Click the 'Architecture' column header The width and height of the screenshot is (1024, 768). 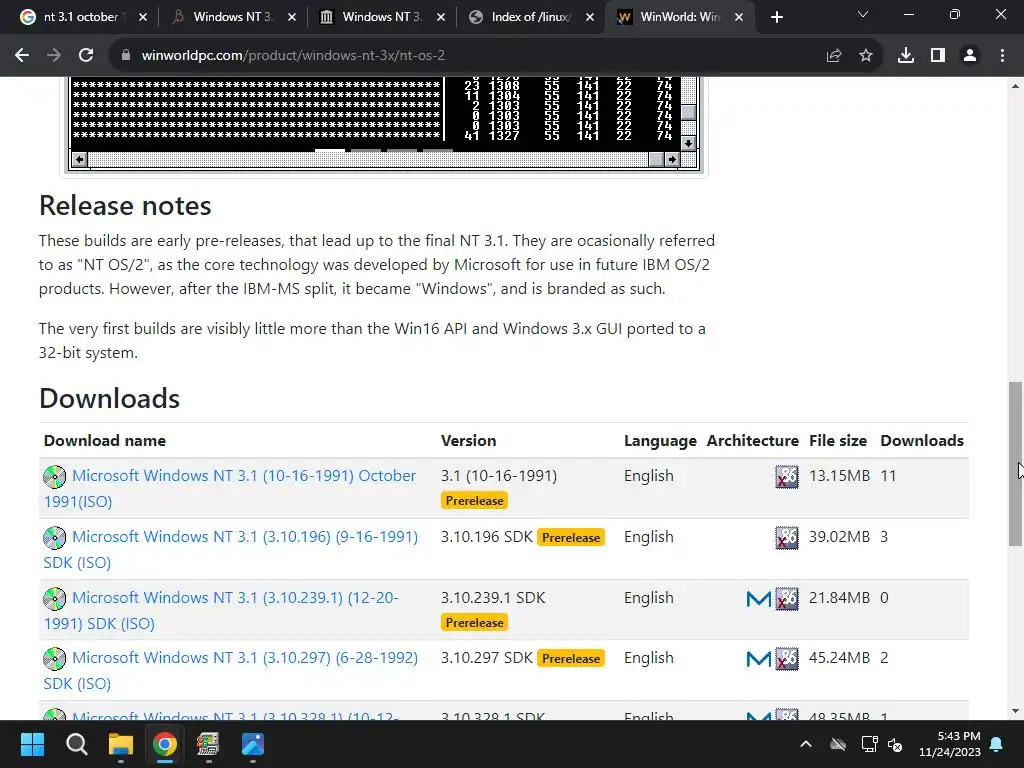pos(752,441)
